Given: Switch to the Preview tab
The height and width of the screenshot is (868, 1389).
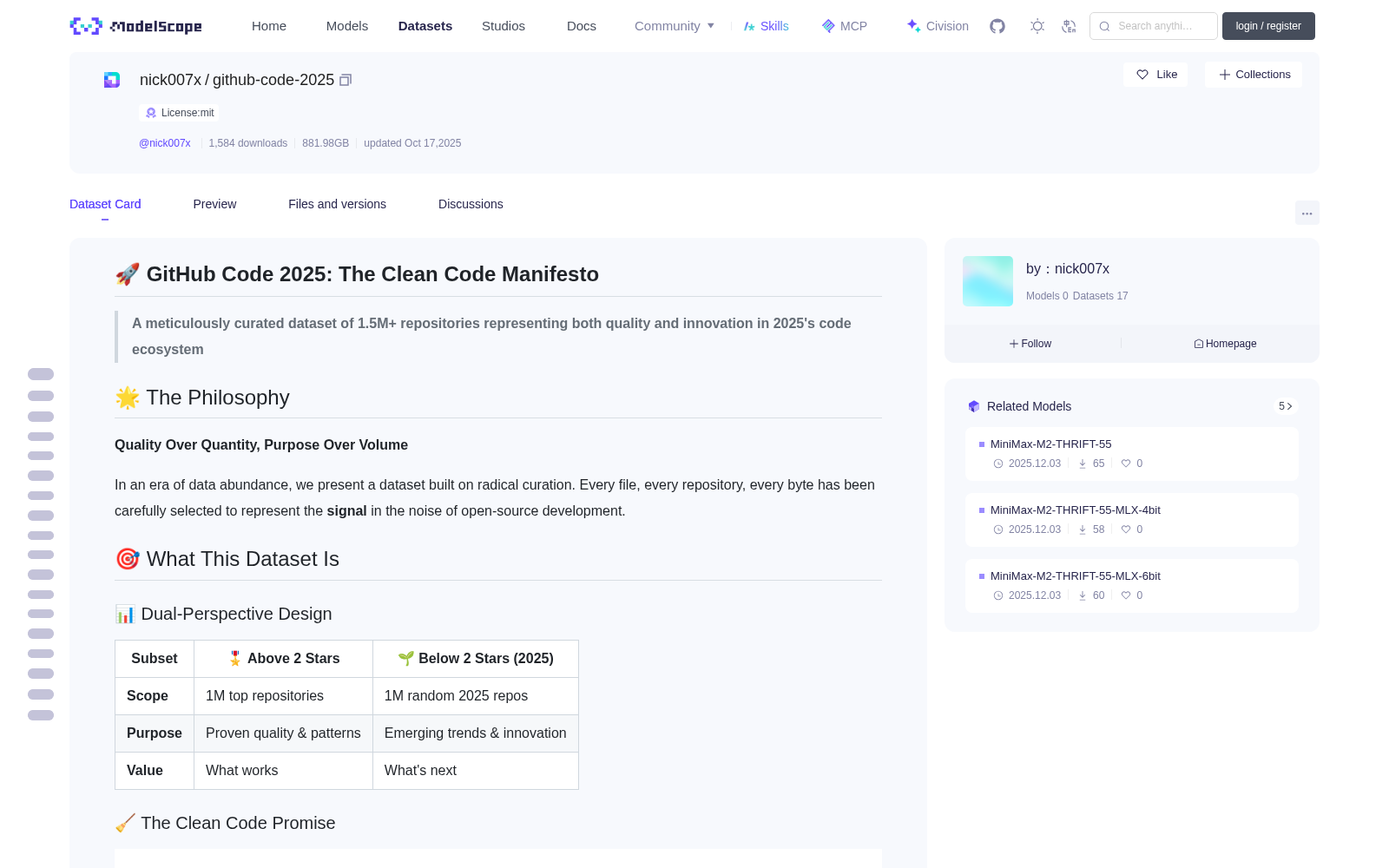Looking at the screenshot, I should coord(214,204).
